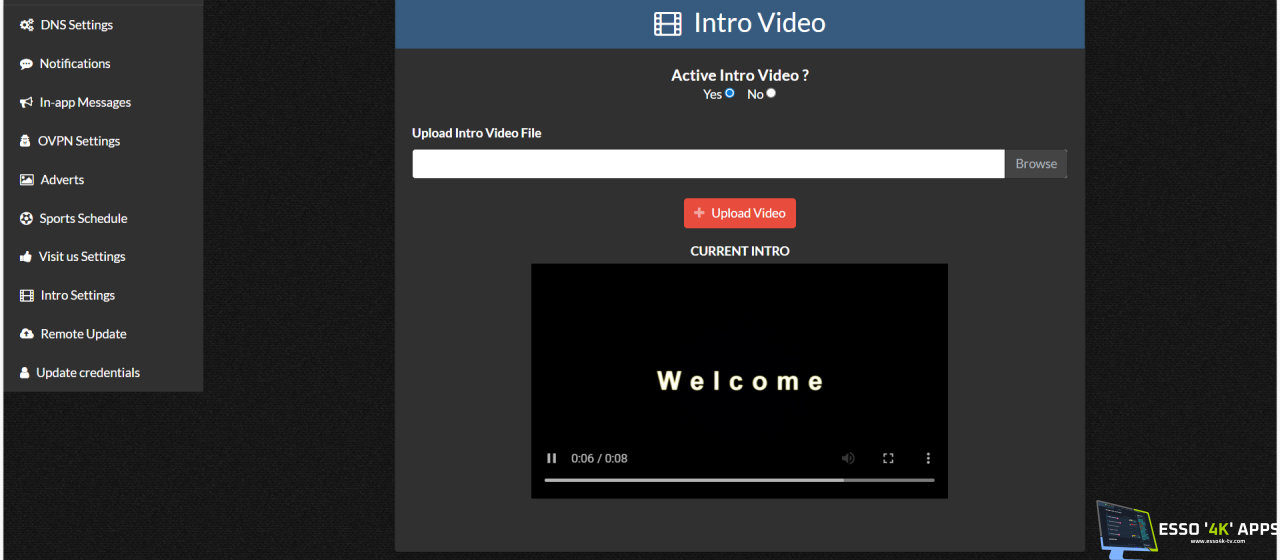This screenshot has width=1280, height=560.
Task: Open Update credentials menu item
Action: point(88,373)
